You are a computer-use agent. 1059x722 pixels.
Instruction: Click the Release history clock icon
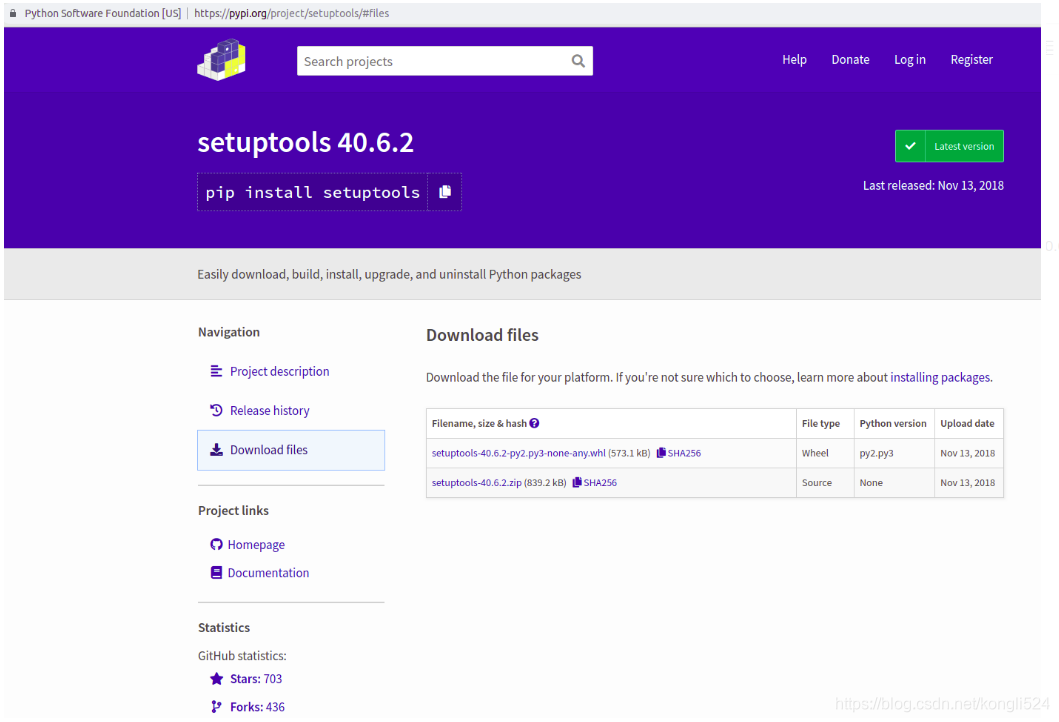point(216,410)
